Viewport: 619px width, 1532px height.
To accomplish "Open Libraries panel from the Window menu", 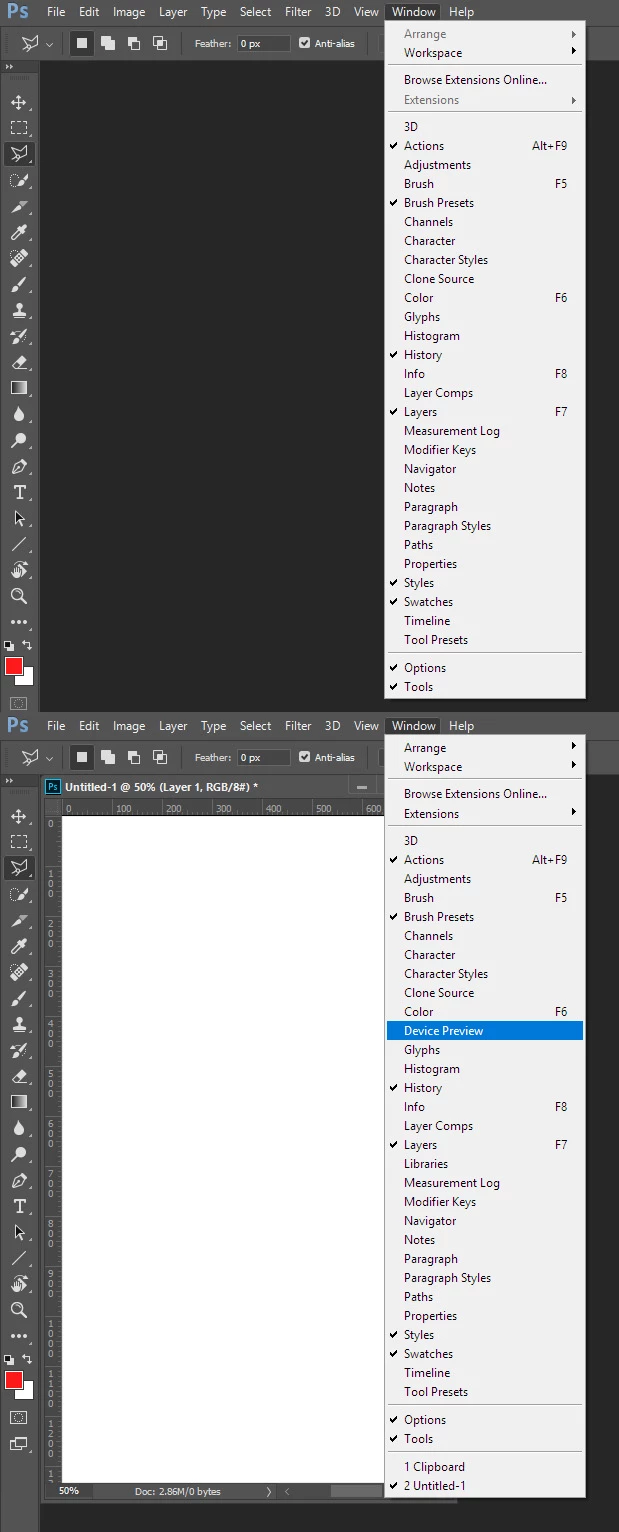I will [x=485, y=1164].
